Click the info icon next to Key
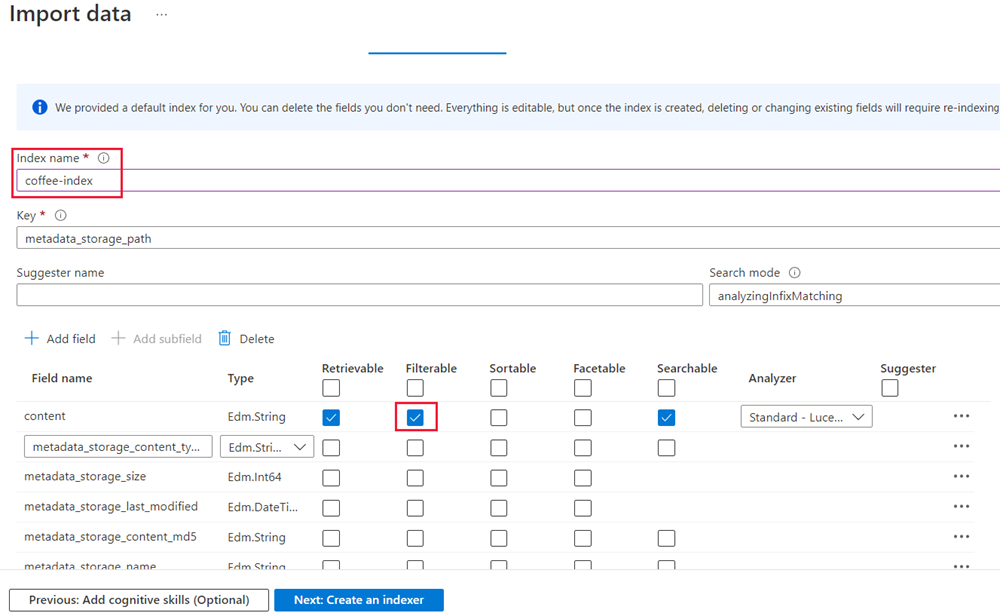The width and height of the screenshot is (1000, 616). (x=61, y=215)
